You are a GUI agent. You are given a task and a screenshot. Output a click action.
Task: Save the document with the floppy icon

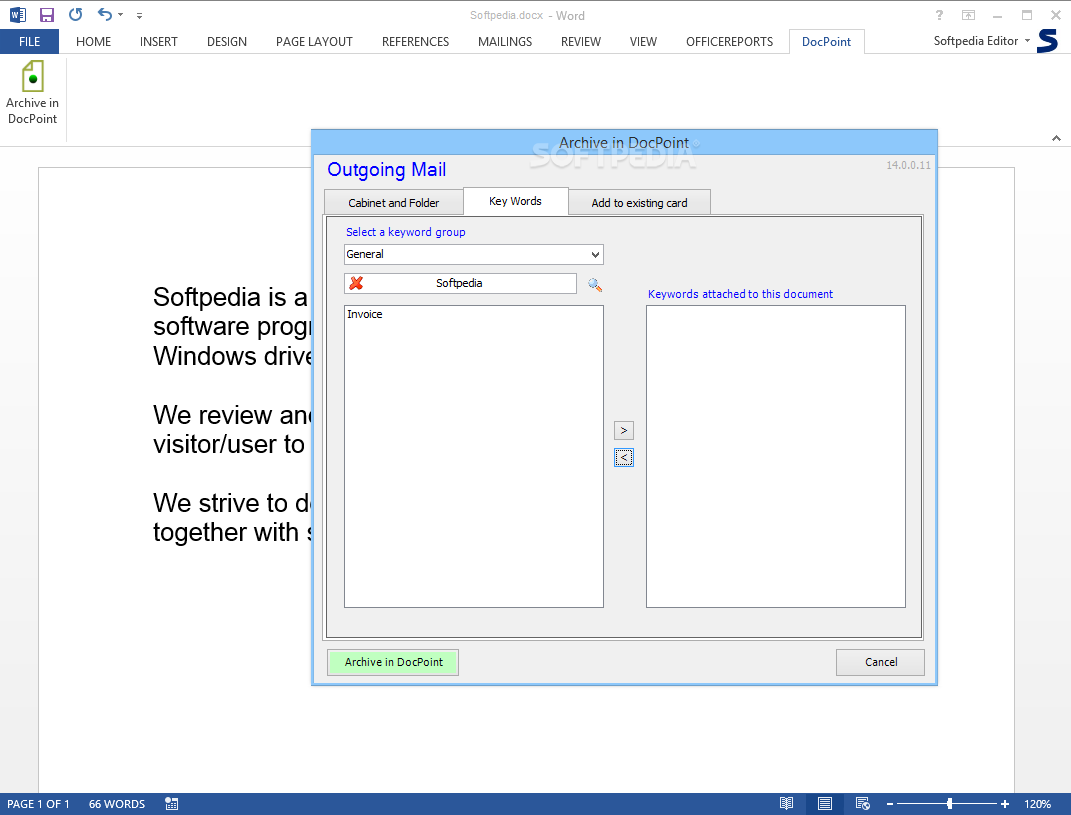point(46,15)
